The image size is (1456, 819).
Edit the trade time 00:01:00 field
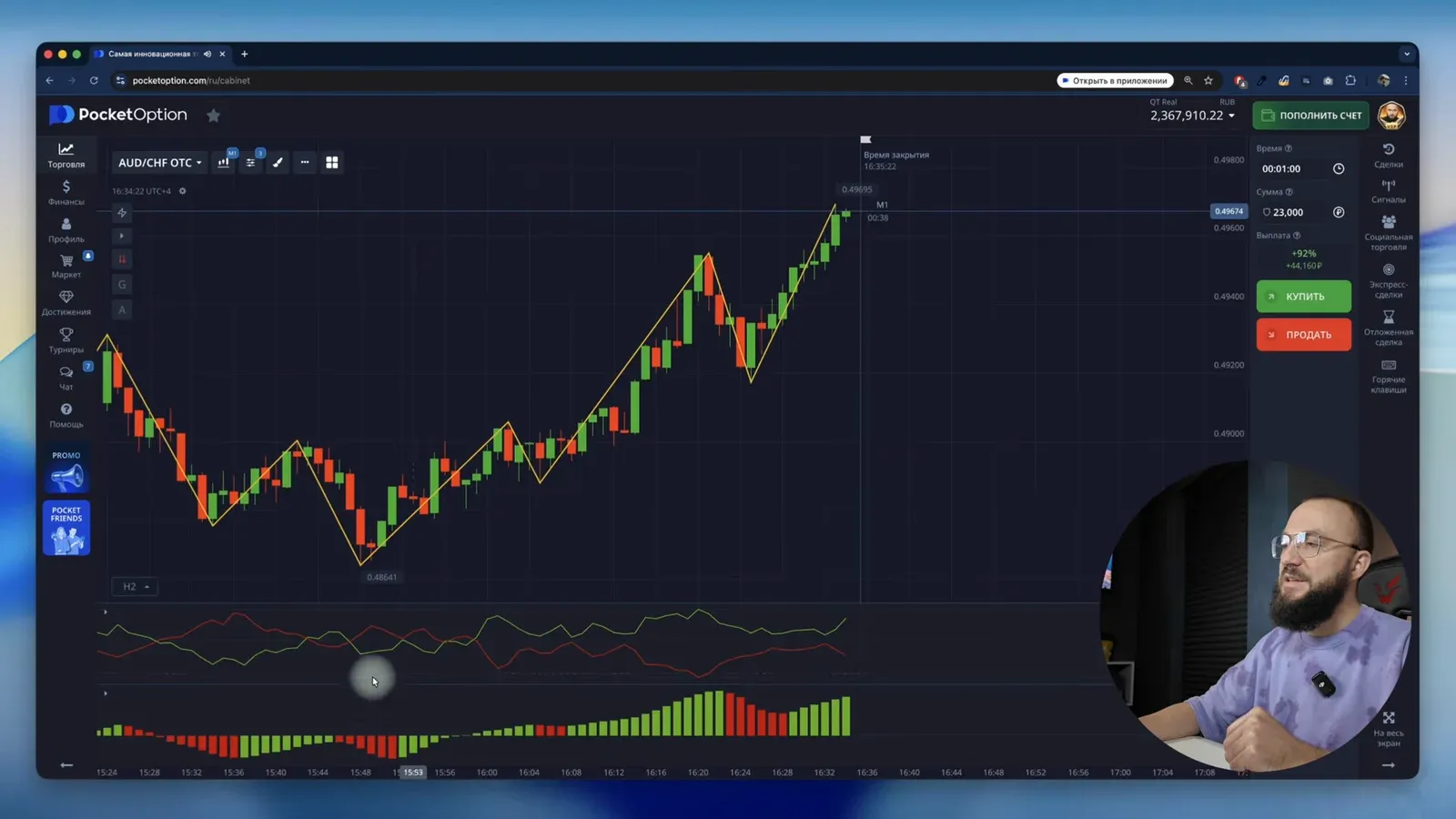1303,168
